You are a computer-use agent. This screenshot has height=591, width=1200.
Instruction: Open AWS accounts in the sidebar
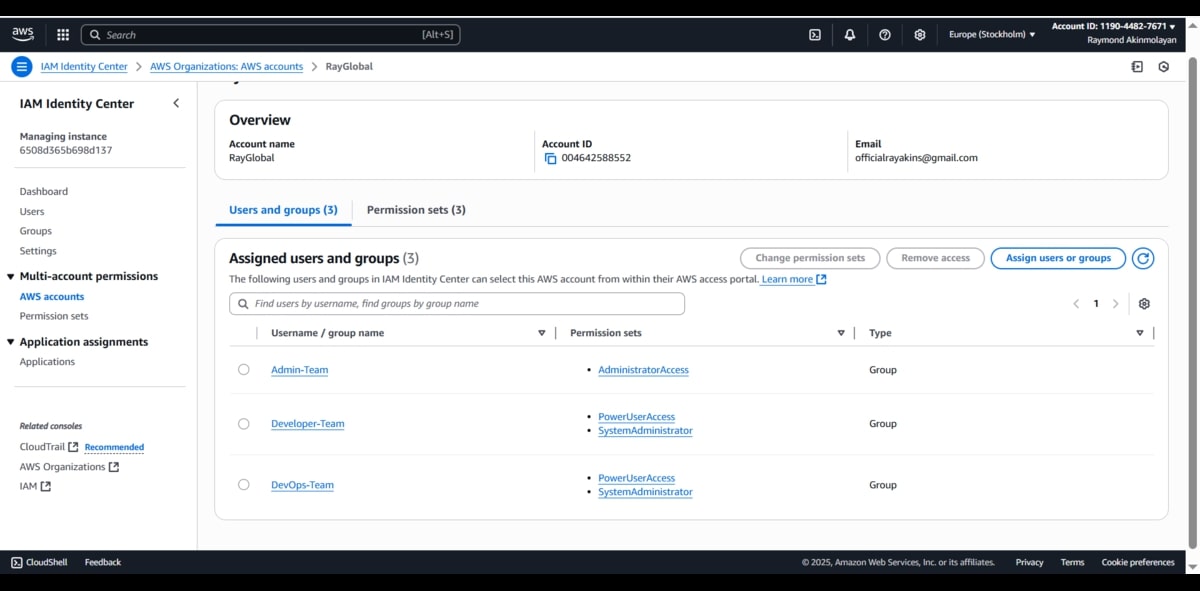52,296
